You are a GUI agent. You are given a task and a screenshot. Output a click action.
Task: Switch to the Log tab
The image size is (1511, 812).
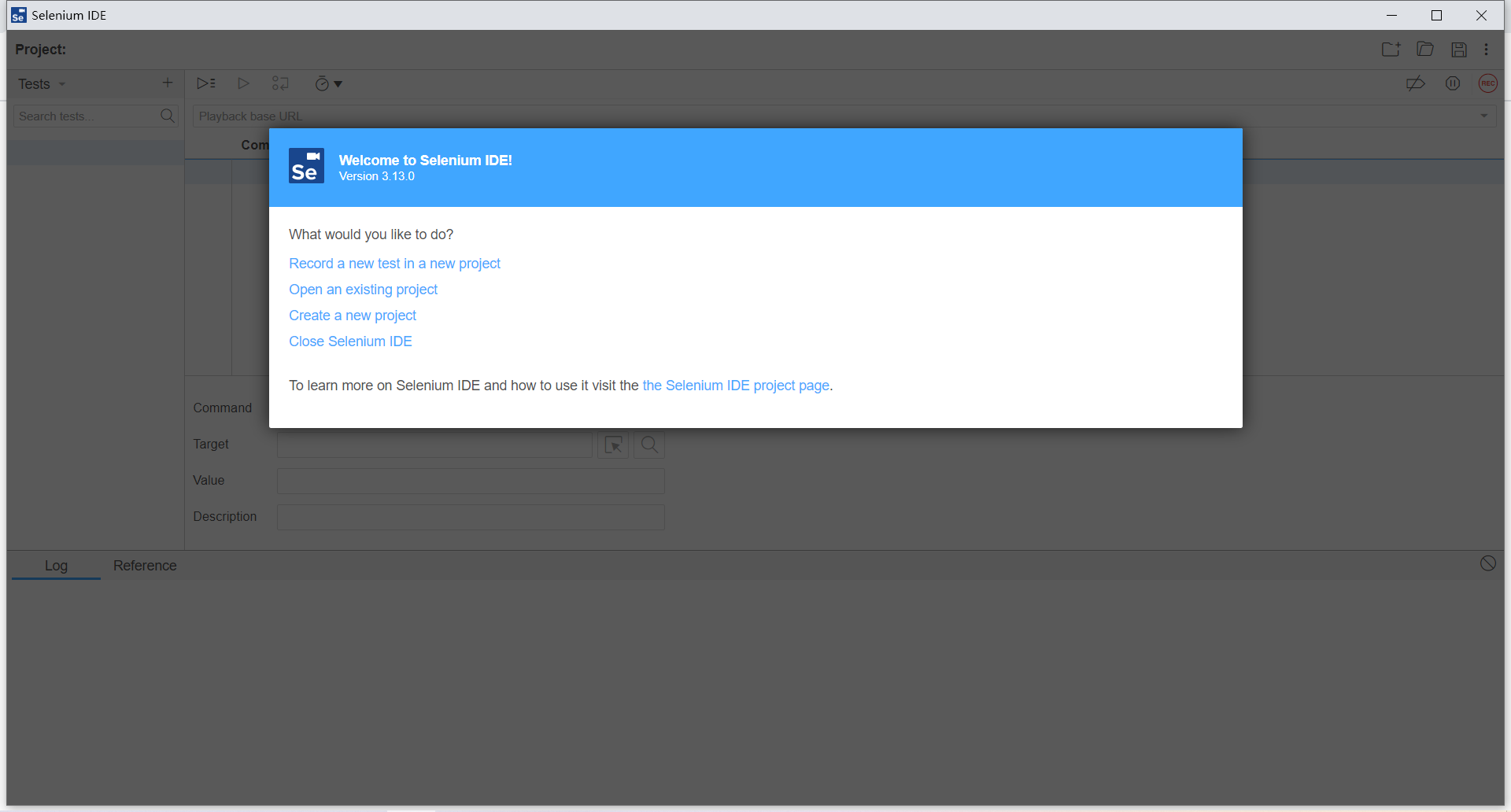(x=56, y=566)
